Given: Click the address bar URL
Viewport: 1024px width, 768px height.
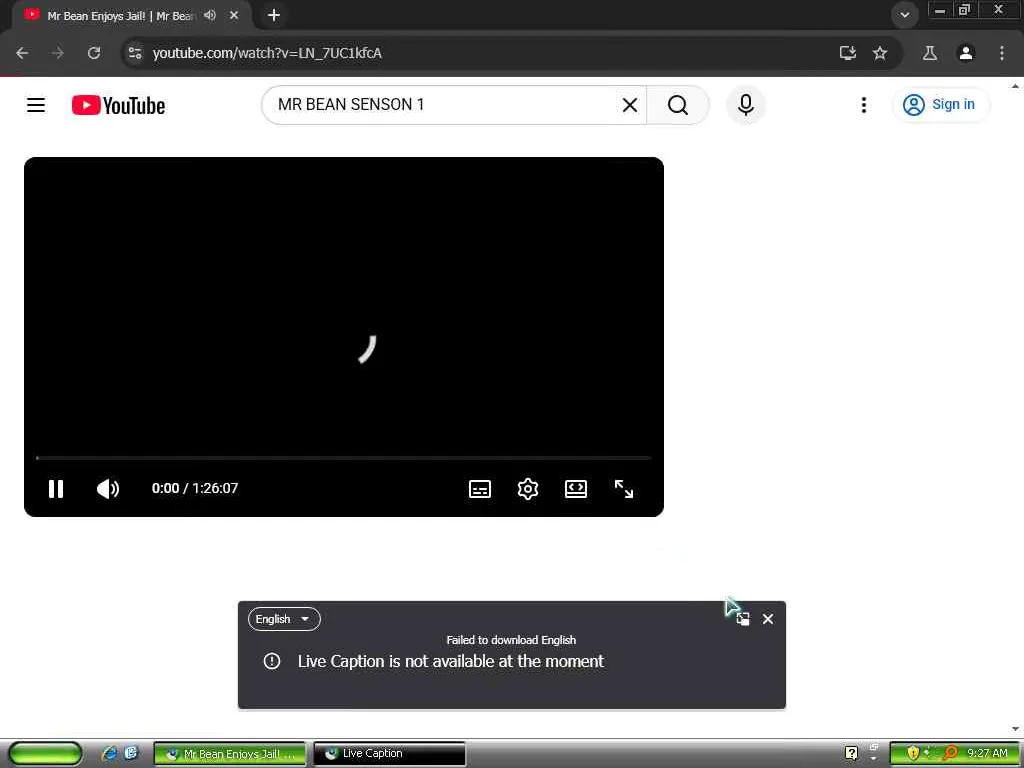Looking at the screenshot, I should 267,53.
